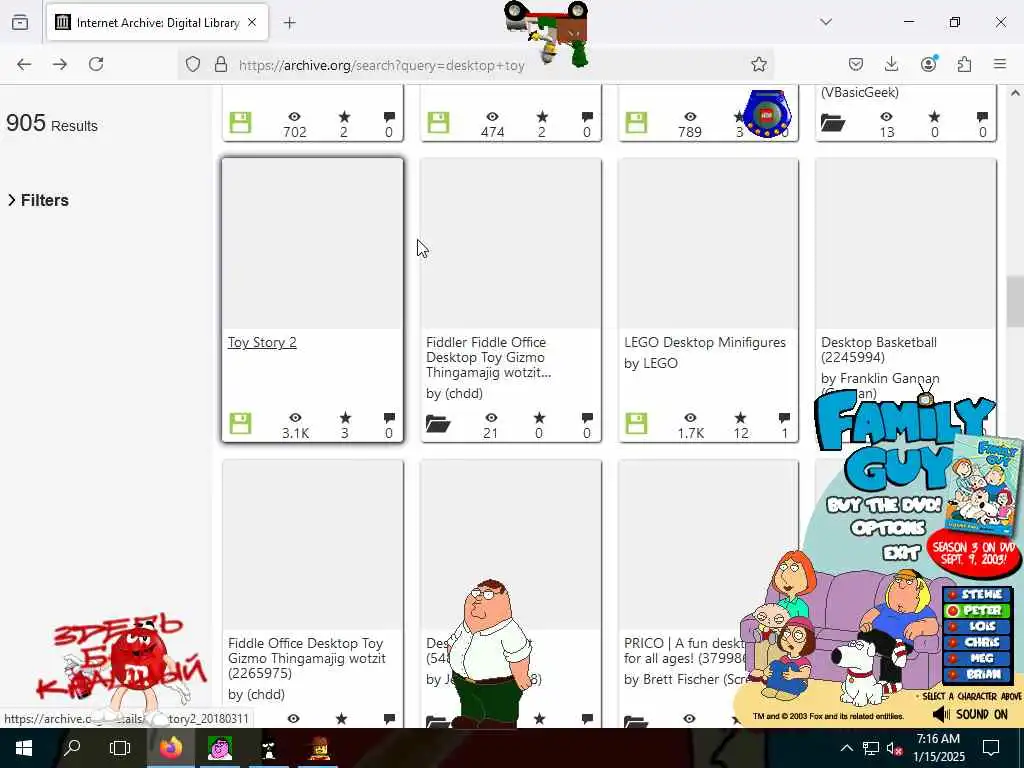1024x768 pixels.
Task: Click the folder icon on Fiddler Fiddle card
Action: pos(438,424)
